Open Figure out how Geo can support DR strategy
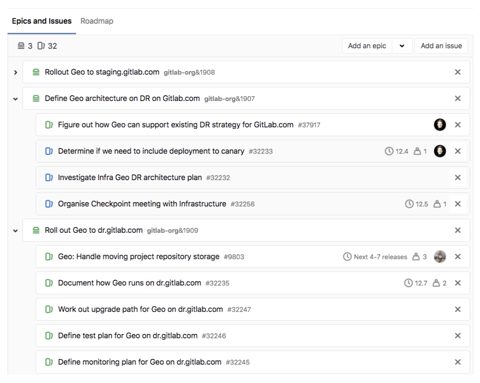The height and width of the screenshot is (383, 480). [x=175, y=125]
